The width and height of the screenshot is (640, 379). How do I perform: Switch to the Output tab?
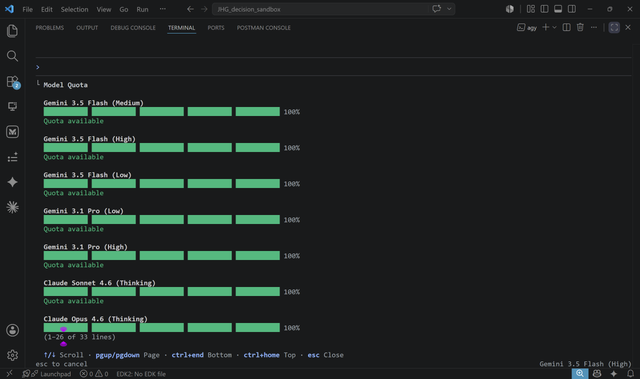[87, 28]
